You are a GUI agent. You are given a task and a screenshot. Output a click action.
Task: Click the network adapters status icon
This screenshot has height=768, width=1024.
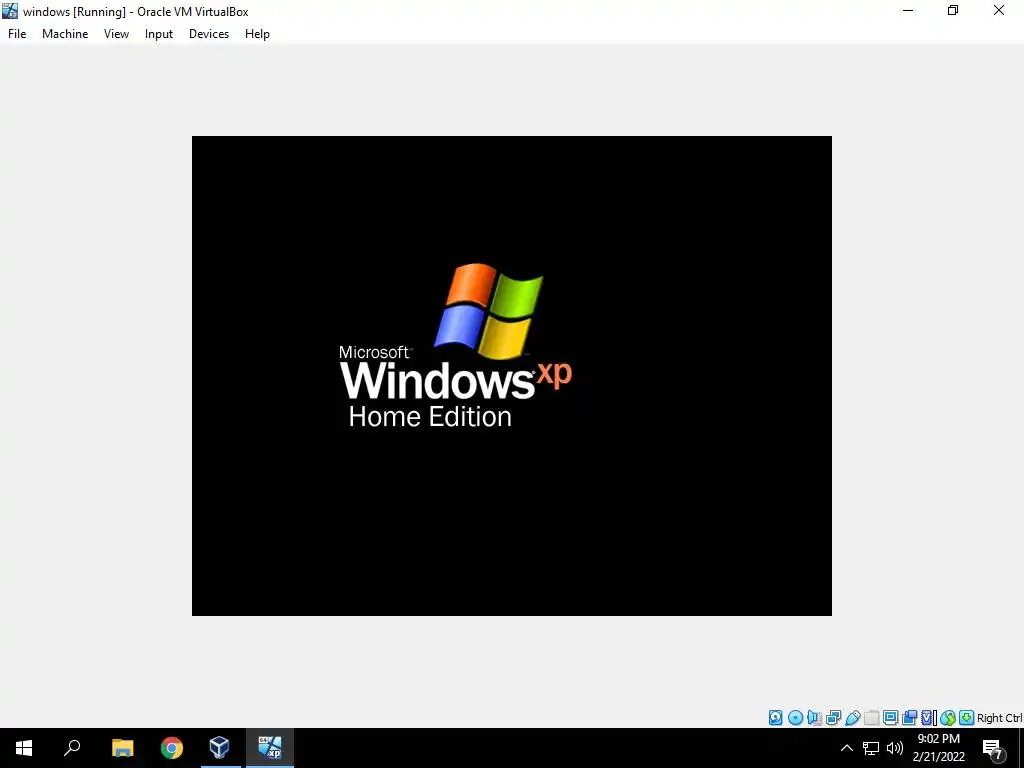coord(833,718)
